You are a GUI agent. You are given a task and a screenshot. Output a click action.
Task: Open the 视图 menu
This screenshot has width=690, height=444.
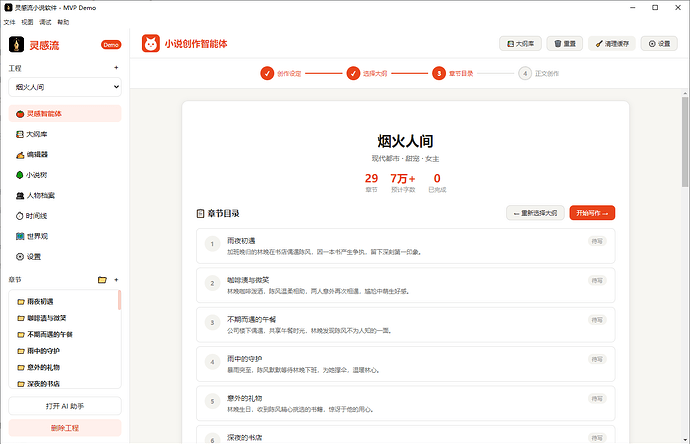tap(27, 22)
